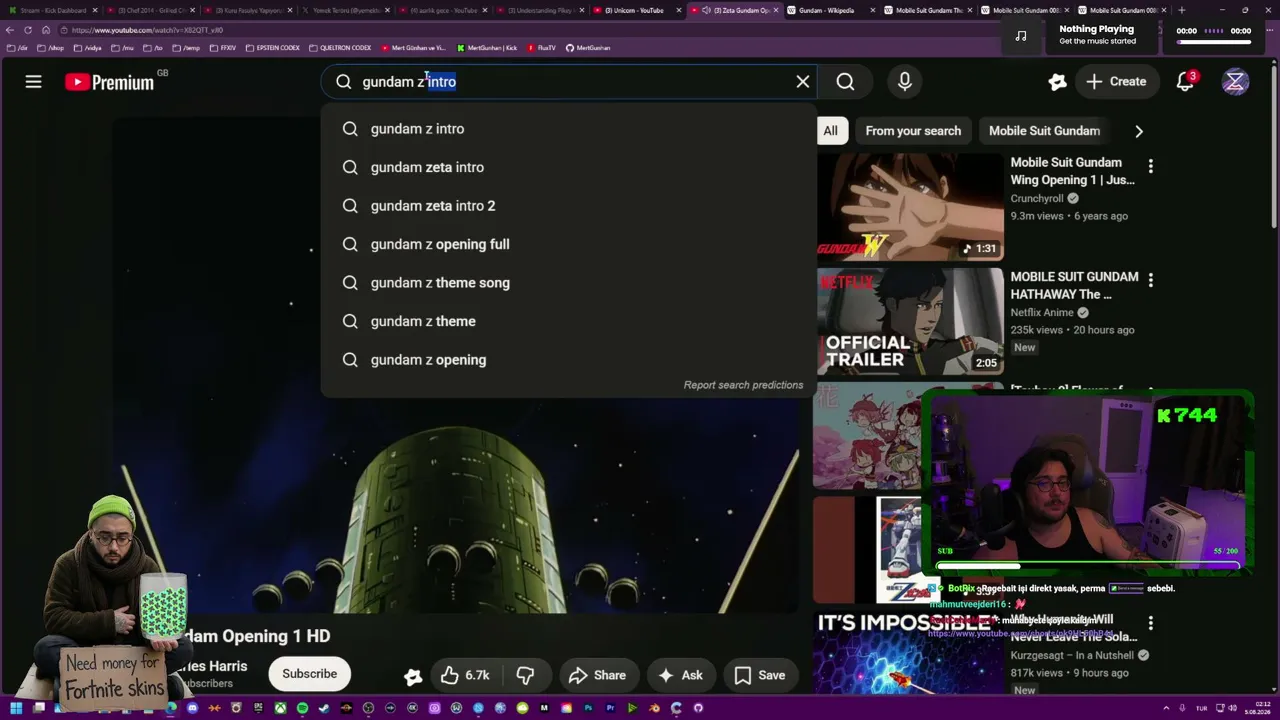Open 'Mobile Suit Gundam Wing Opening 1' title

pyautogui.click(x=1072, y=171)
